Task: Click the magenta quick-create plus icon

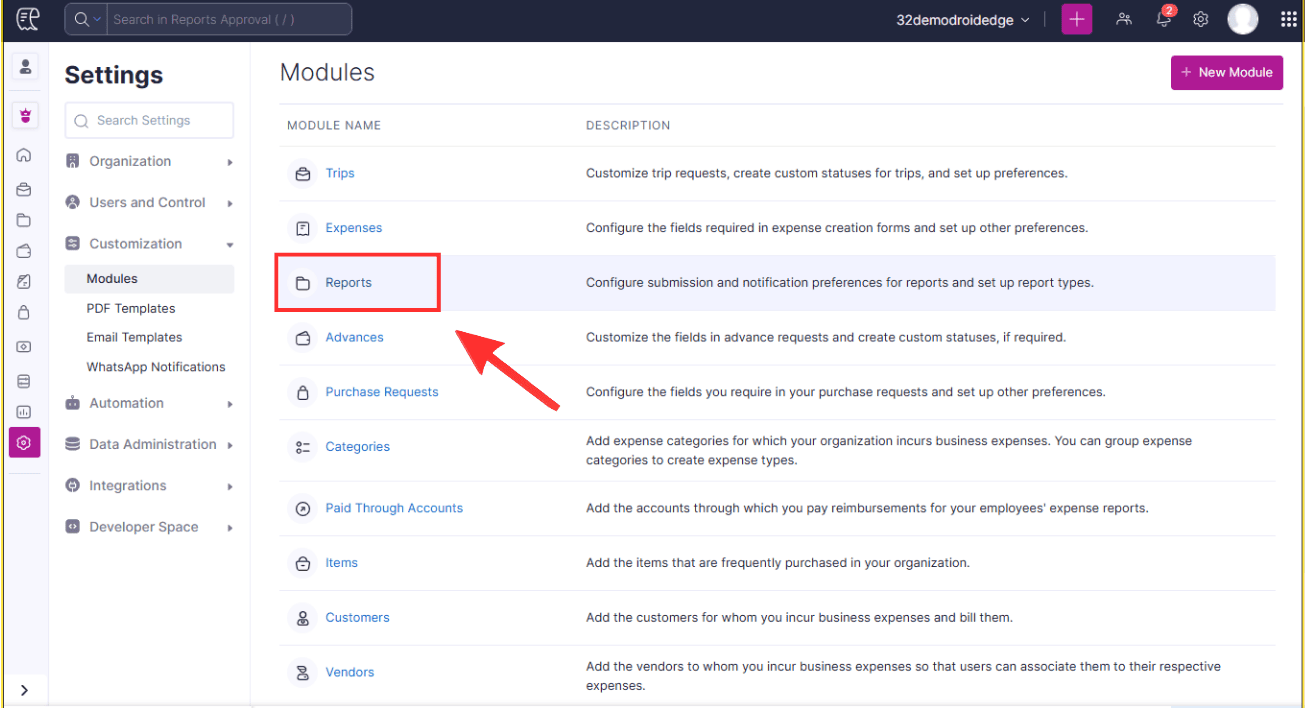Action: [1076, 19]
